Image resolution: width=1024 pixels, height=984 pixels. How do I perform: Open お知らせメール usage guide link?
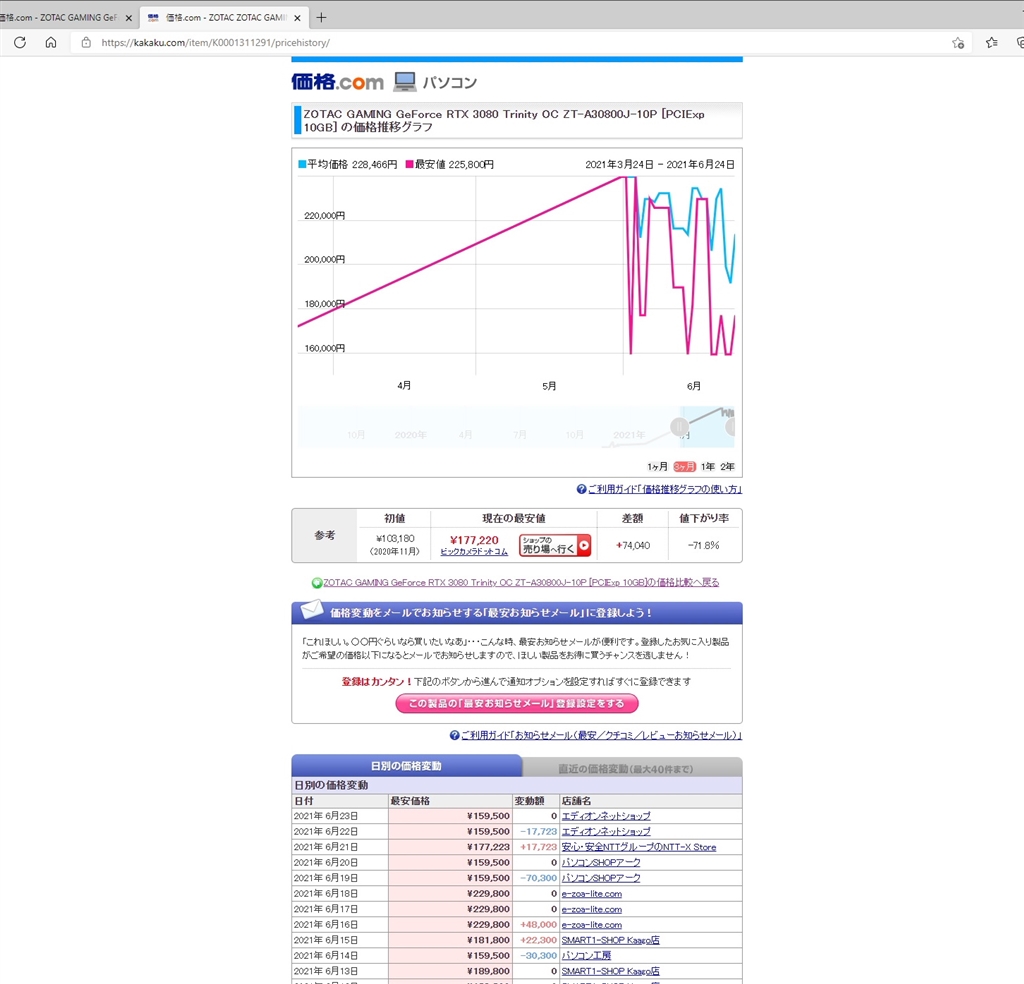601,735
